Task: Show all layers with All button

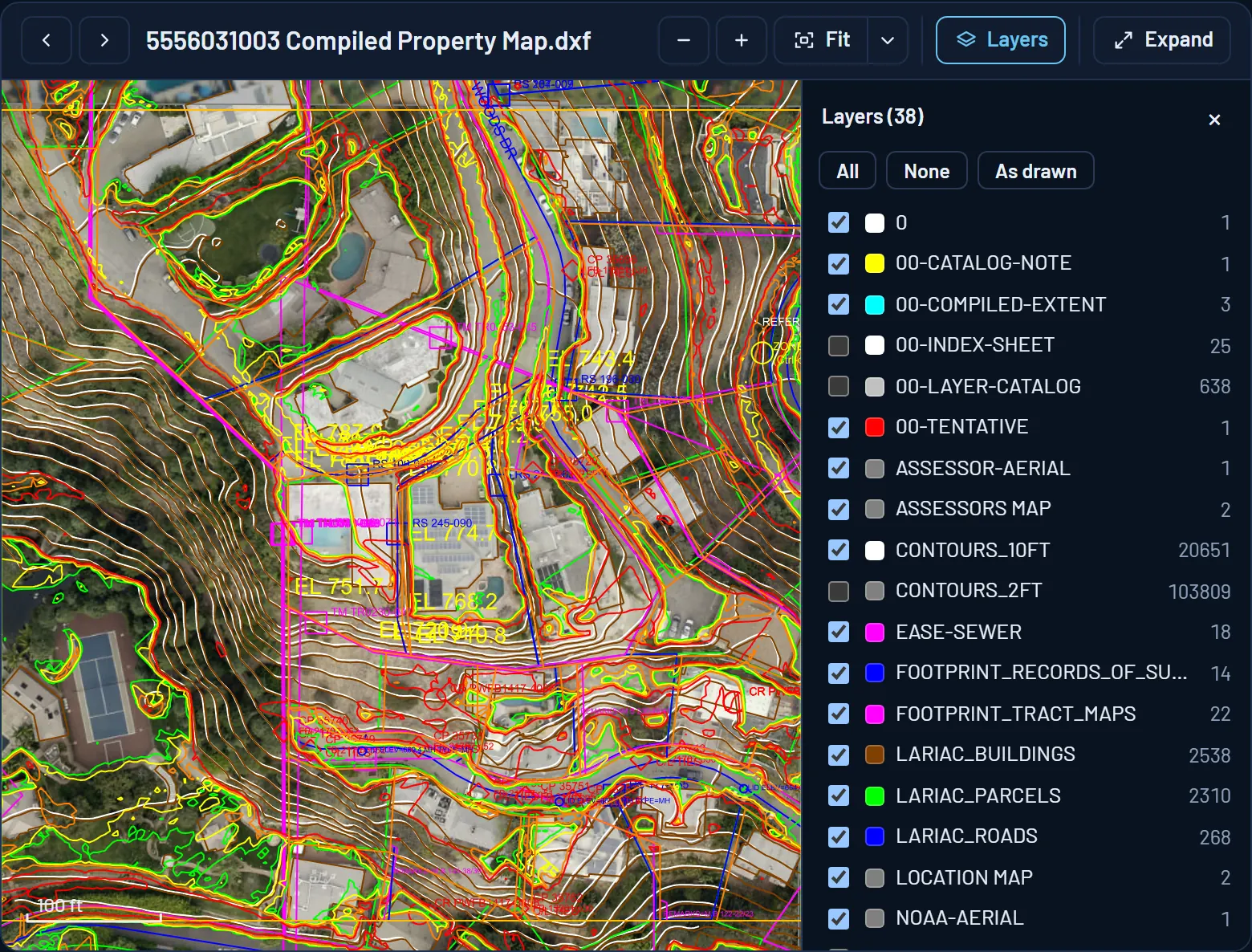Action: [x=848, y=171]
